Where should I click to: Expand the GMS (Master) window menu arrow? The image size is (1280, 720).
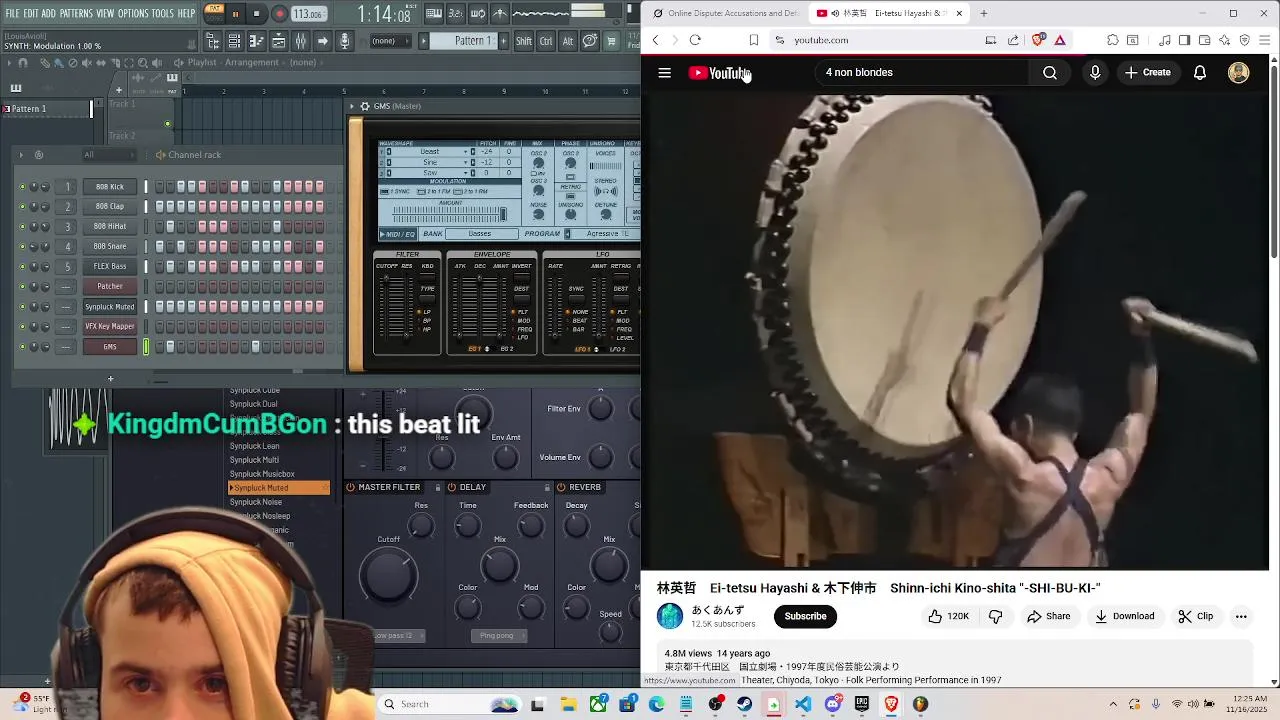(x=352, y=106)
